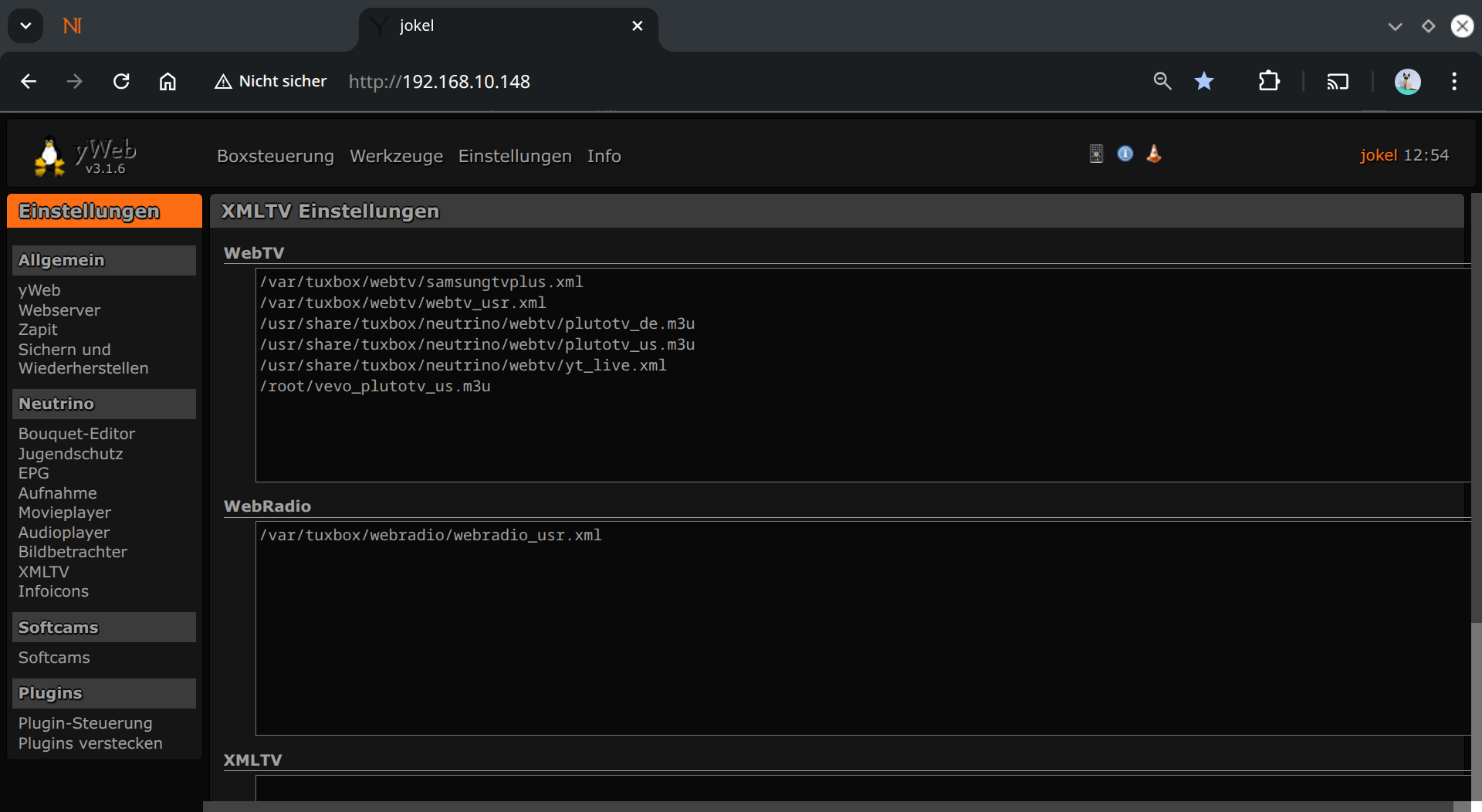Open the Bouquet-Editor link
Screen dimensions: 1482x812
[x=76, y=434]
